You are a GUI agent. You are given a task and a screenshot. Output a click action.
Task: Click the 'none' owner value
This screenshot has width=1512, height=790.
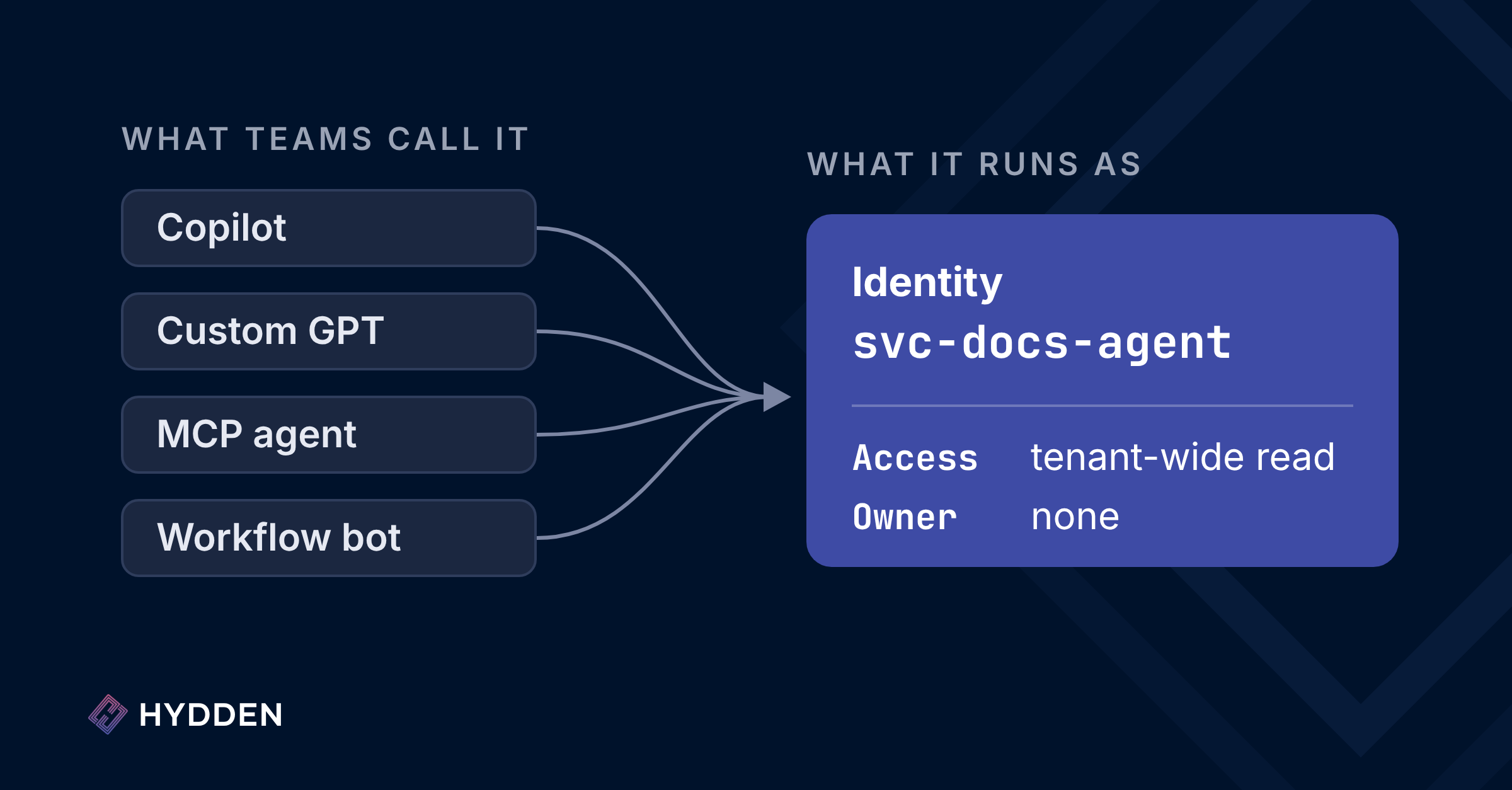(x=1075, y=517)
